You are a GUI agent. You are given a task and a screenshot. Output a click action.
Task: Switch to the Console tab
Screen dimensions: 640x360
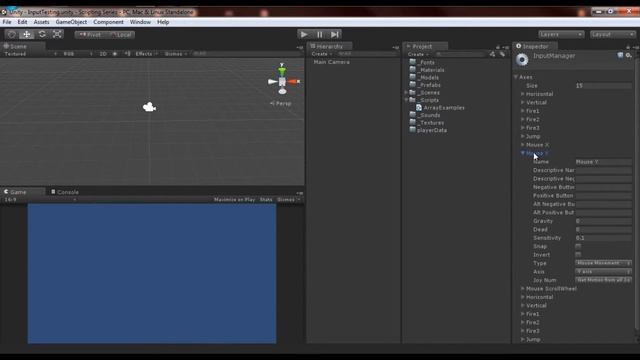65,192
